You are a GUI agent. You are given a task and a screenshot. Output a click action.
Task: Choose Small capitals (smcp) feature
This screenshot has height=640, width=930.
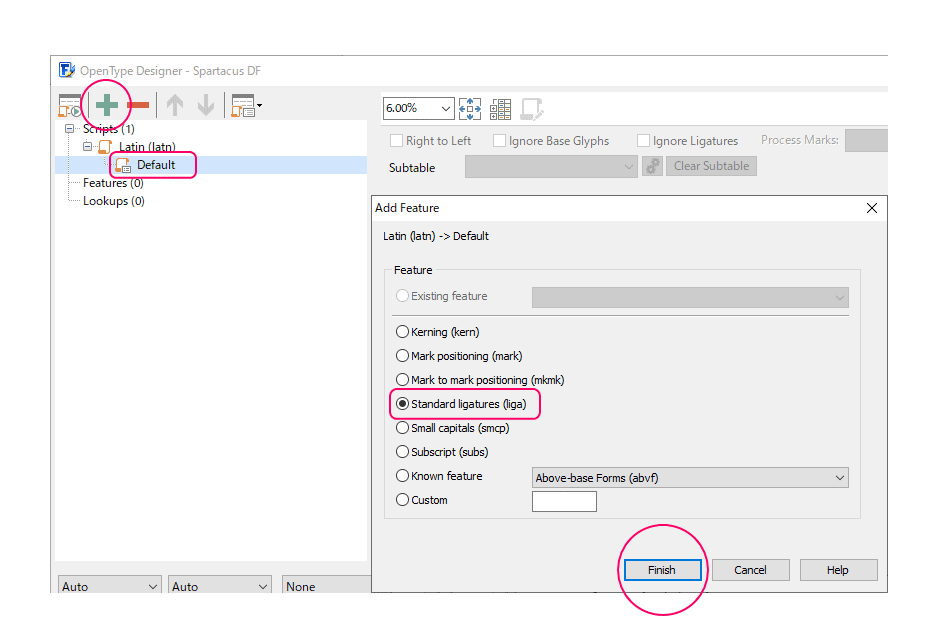(403, 428)
